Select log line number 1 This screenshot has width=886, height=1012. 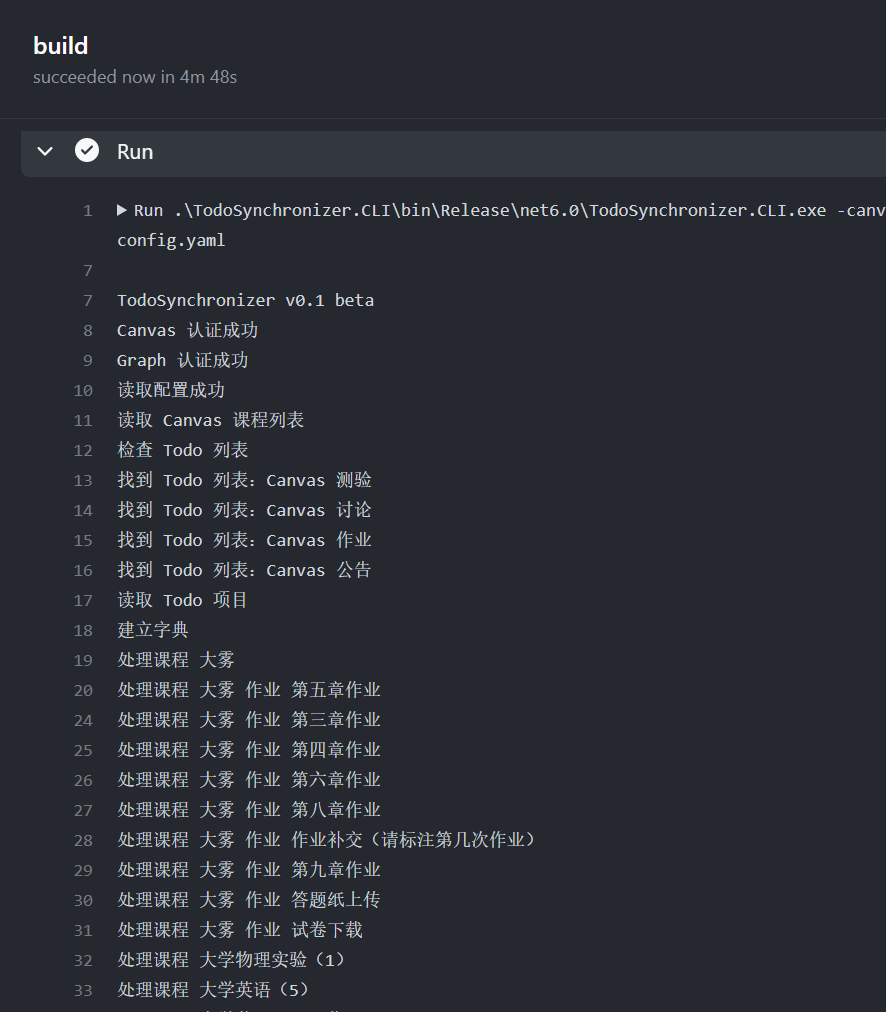coord(87,211)
